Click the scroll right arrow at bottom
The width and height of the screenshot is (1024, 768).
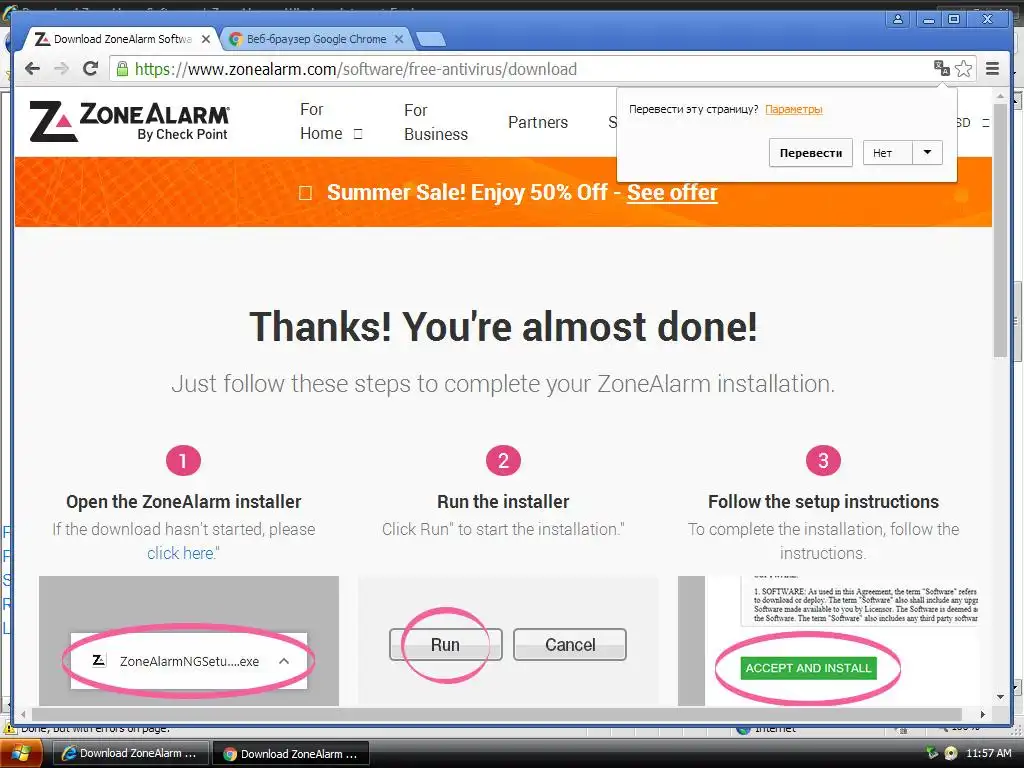982,714
